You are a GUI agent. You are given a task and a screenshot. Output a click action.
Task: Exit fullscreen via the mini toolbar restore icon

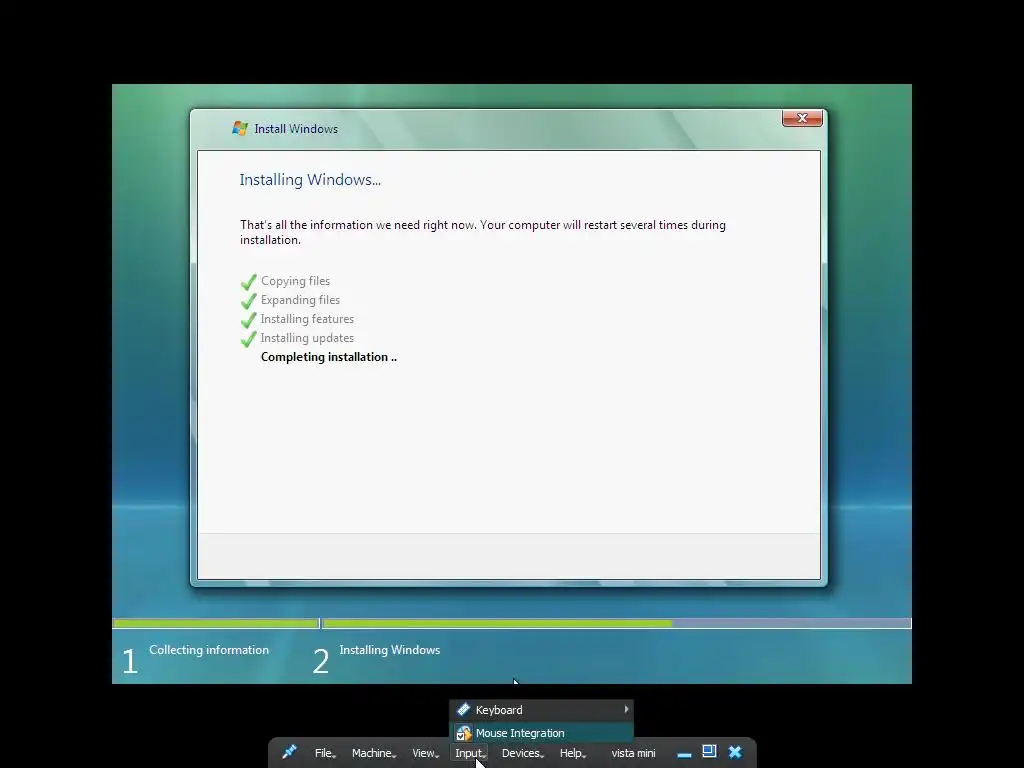(709, 752)
